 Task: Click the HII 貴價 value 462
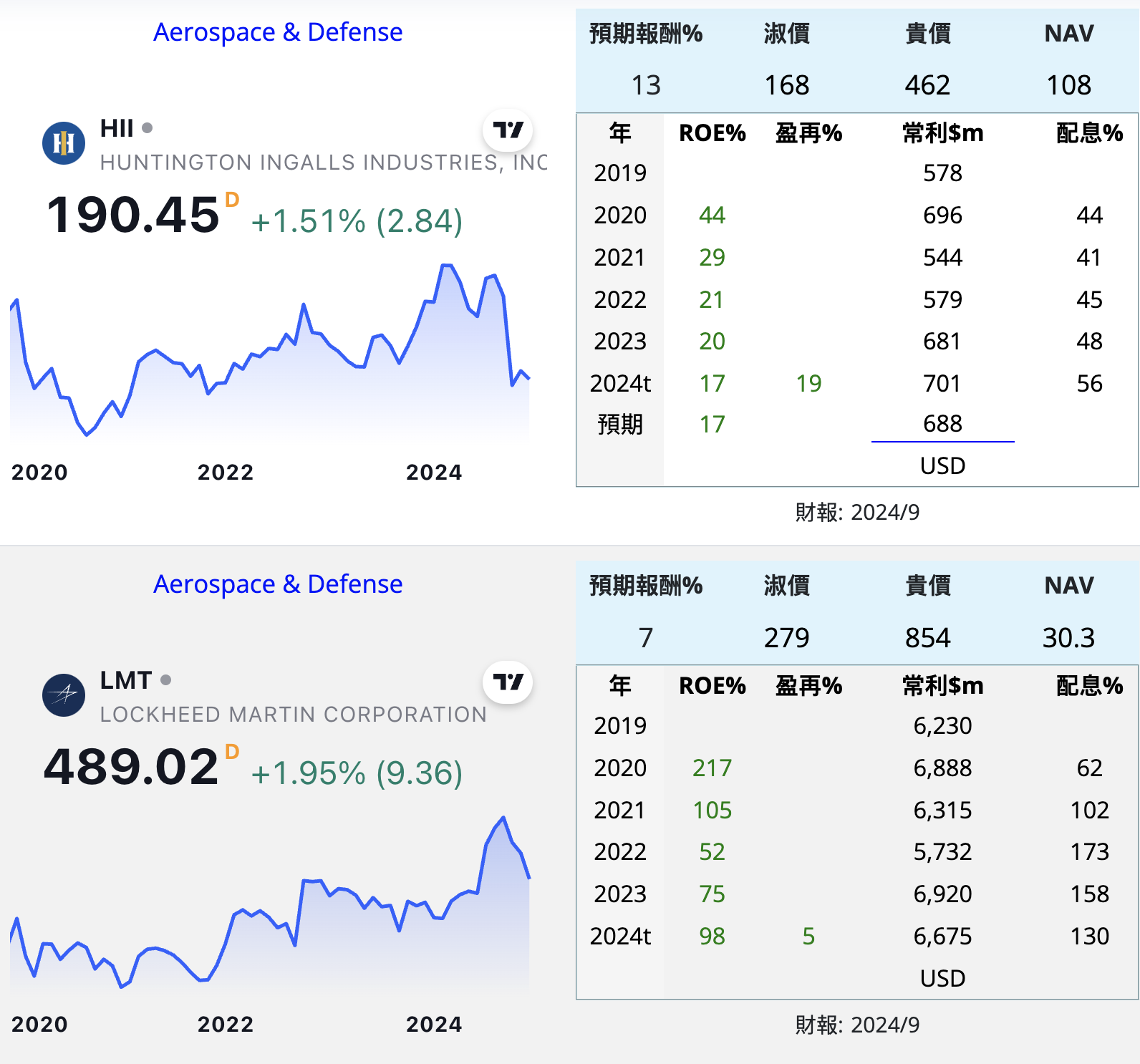tap(927, 85)
